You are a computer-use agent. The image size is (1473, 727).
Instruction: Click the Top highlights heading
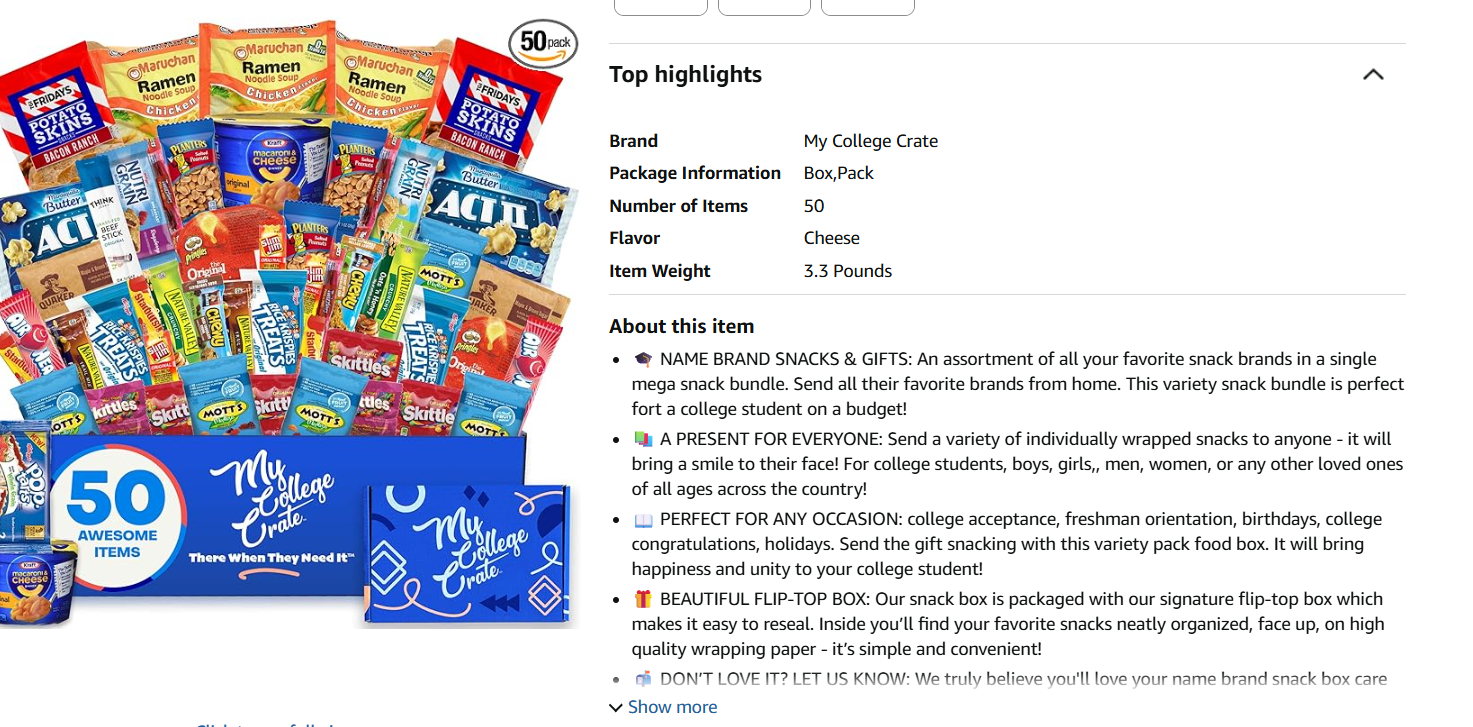point(685,75)
